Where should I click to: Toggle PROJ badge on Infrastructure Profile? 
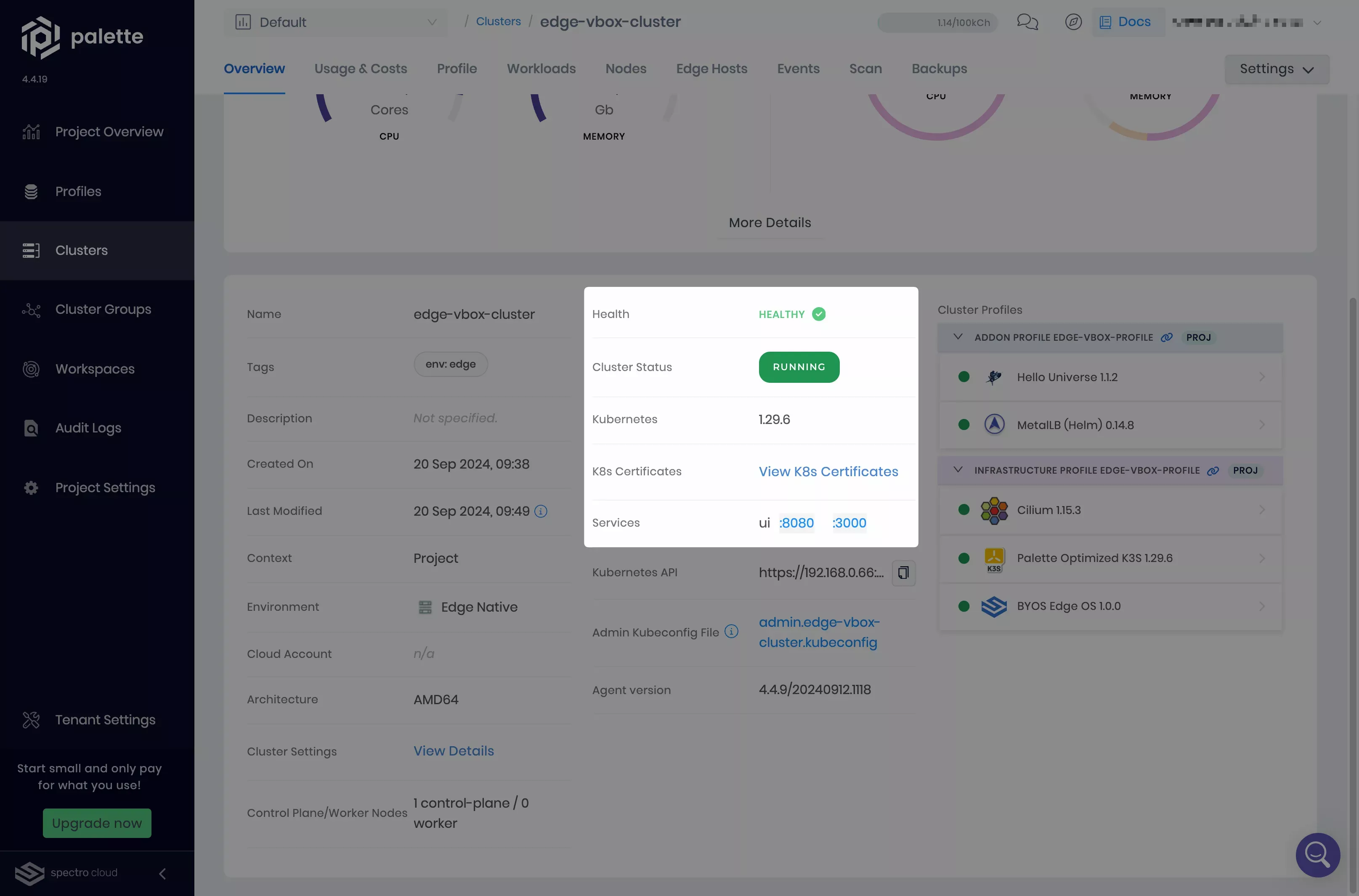(x=1245, y=470)
